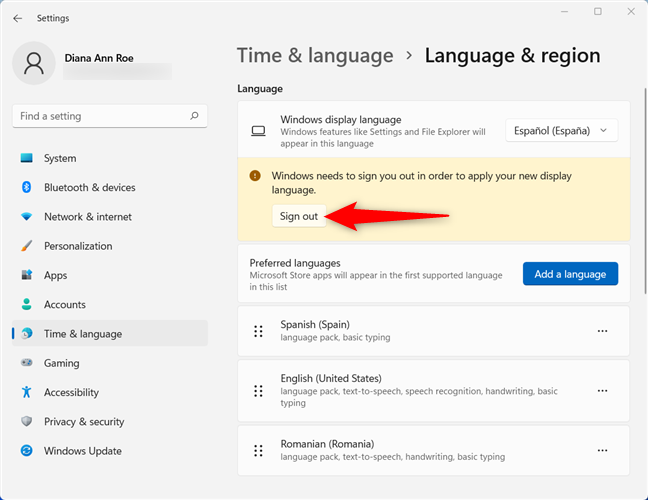
Task: Open Accounts label
Action: [x=65, y=304]
